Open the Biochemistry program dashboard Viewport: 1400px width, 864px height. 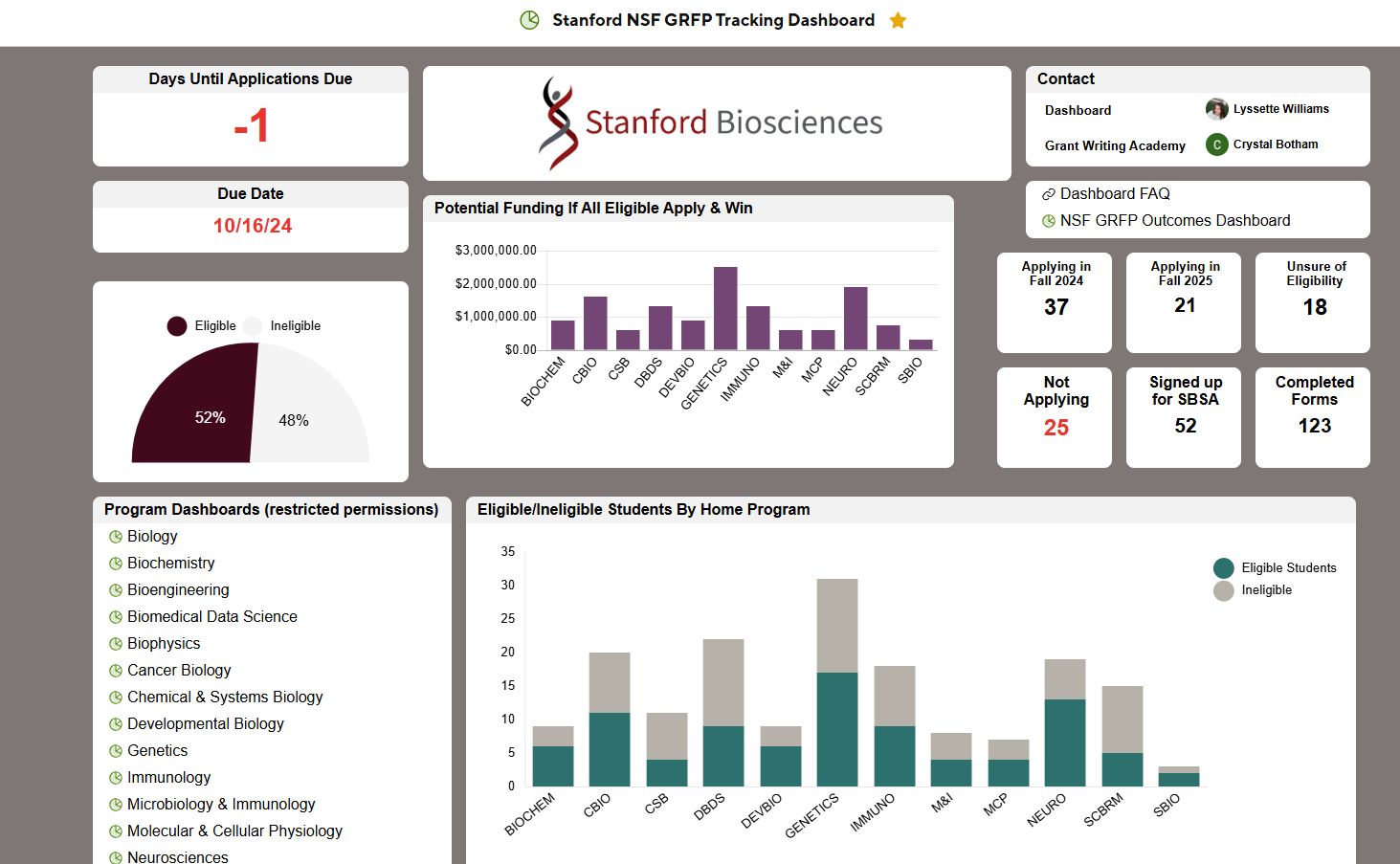pos(170,564)
